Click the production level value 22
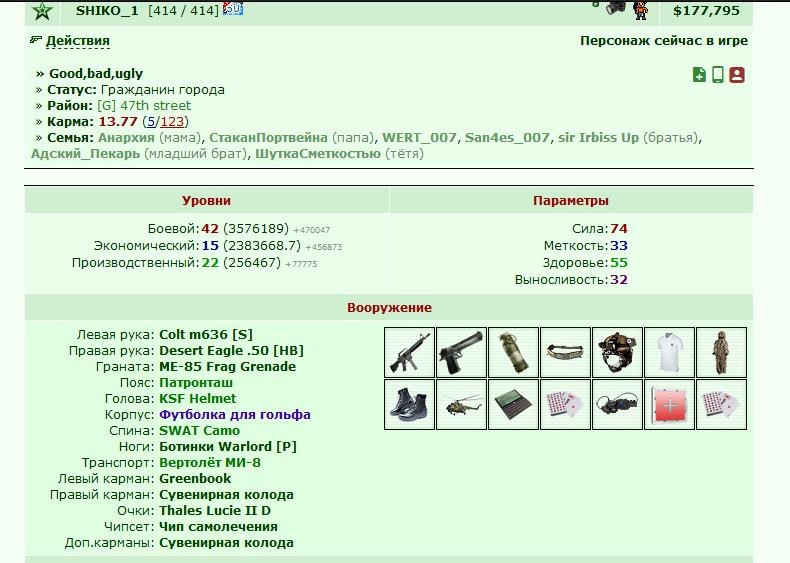 (210, 263)
